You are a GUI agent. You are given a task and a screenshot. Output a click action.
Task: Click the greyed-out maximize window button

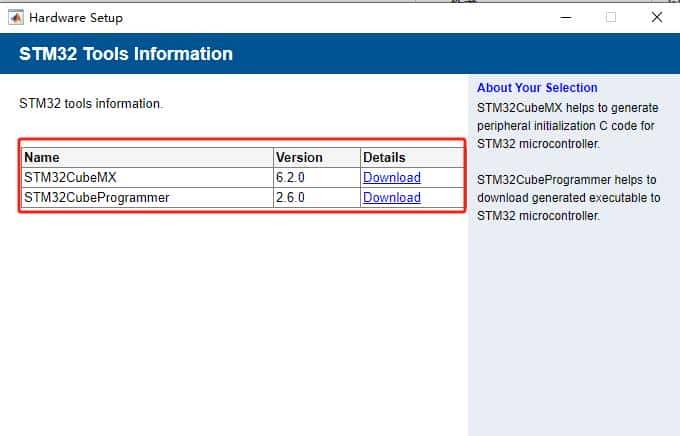(611, 17)
